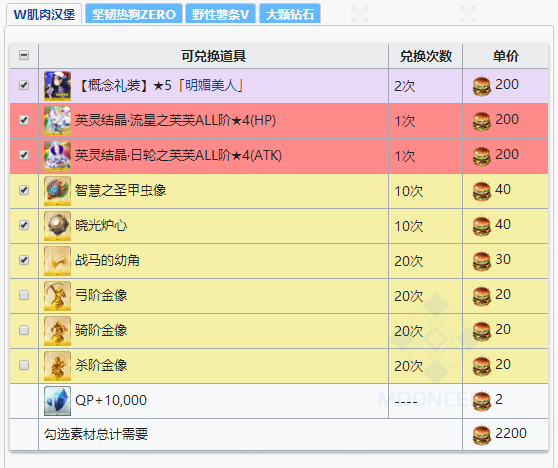Open the 晓光炉心 item icon
The image size is (558, 468).
57,226
